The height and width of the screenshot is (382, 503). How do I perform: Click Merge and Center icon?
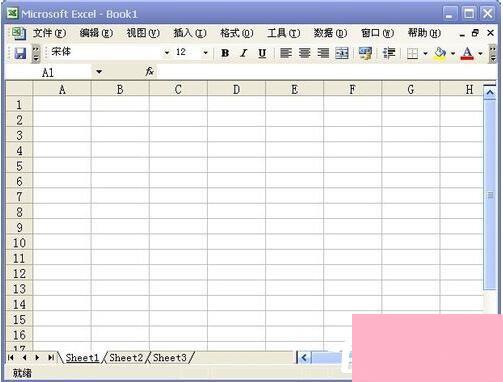pyautogui.click(x=342, y=53)
